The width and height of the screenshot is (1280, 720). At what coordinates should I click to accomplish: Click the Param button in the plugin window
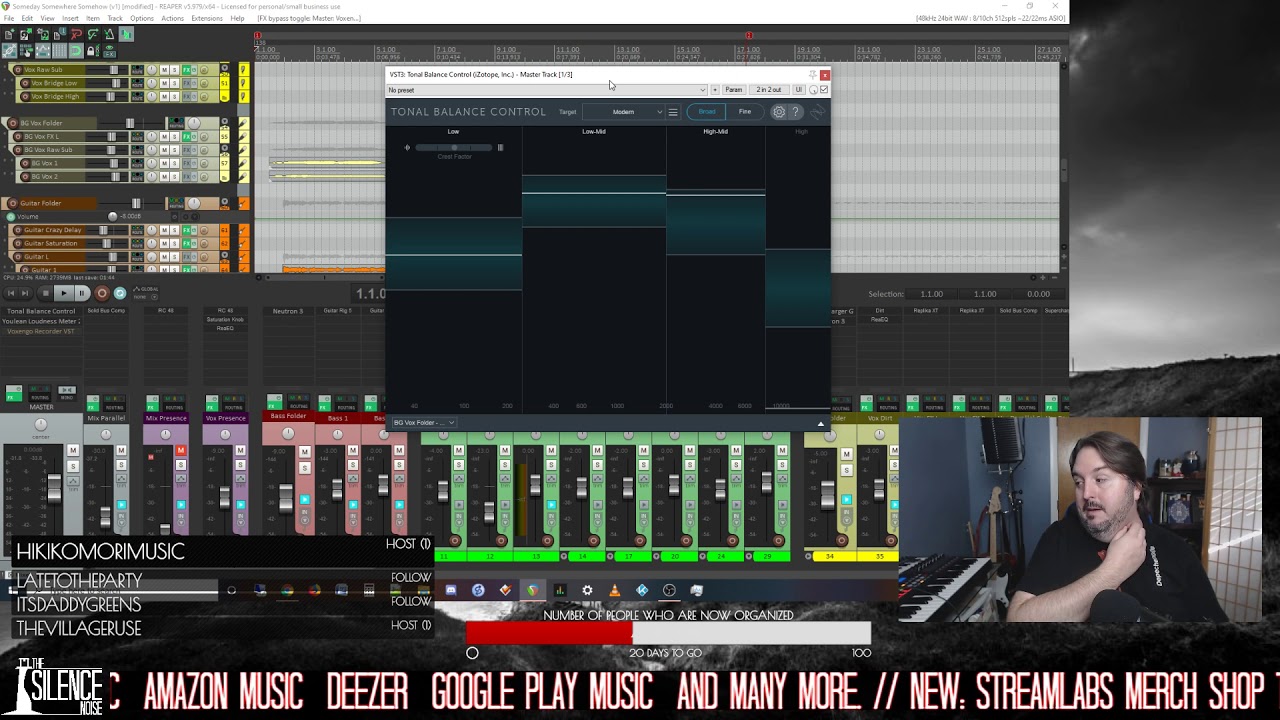point(733,90)
